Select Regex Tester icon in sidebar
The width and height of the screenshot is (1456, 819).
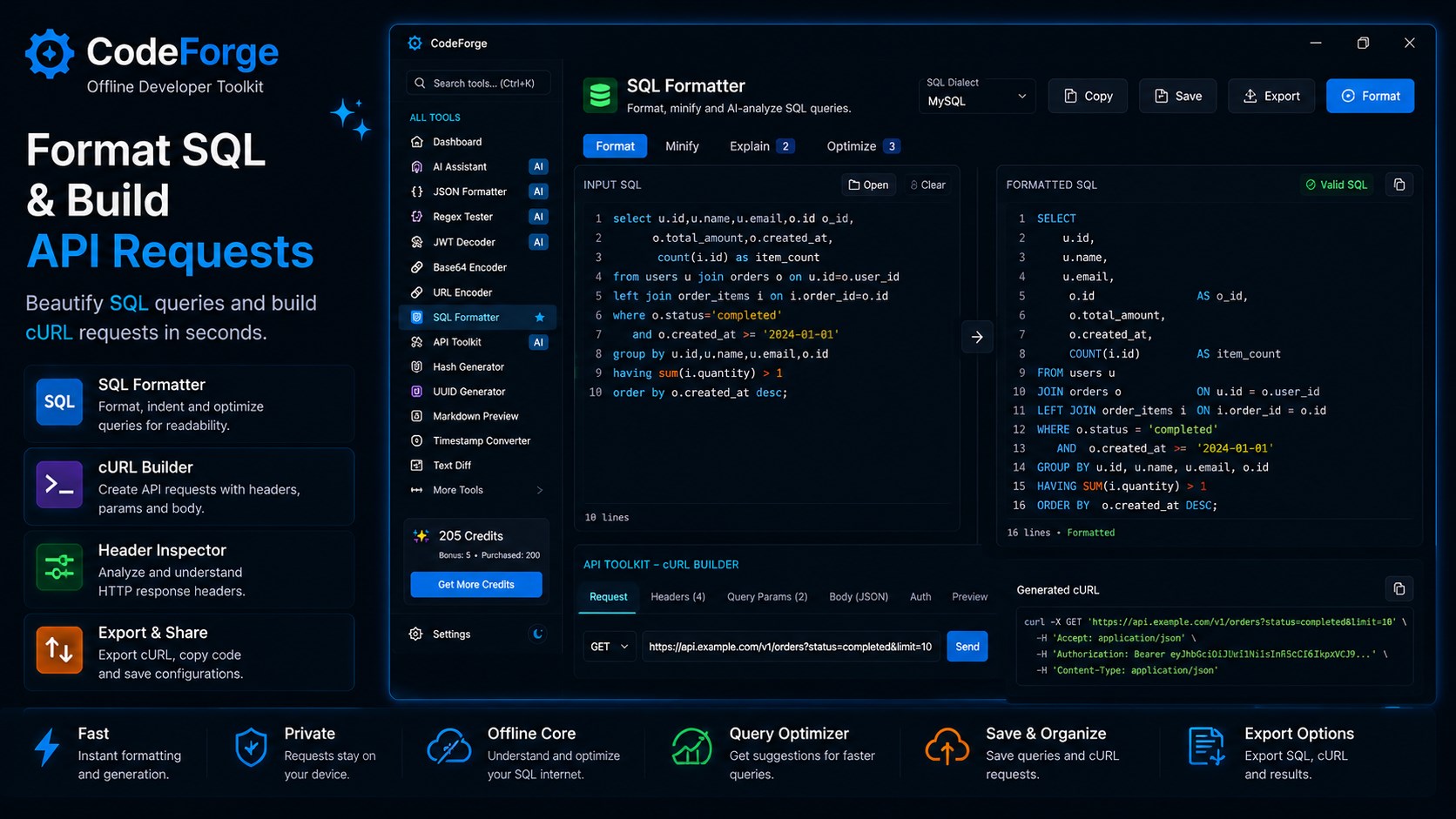click(417, 217)
